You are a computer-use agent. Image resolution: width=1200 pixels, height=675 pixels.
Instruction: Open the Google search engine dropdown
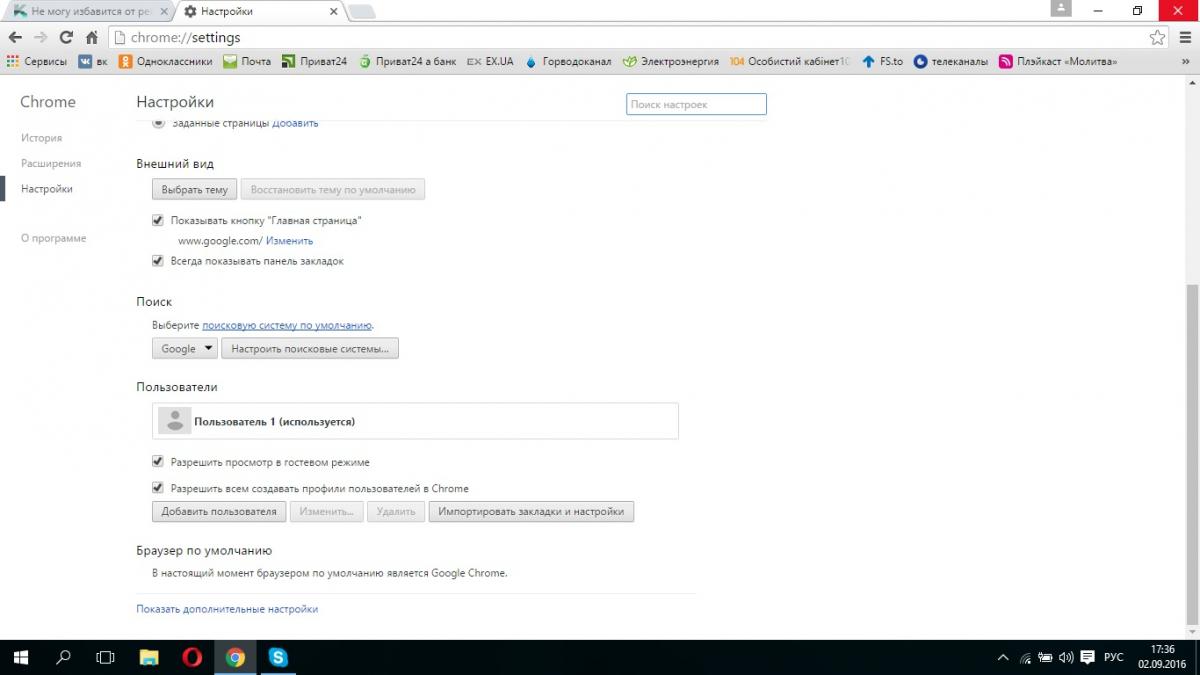coord(185,348)
